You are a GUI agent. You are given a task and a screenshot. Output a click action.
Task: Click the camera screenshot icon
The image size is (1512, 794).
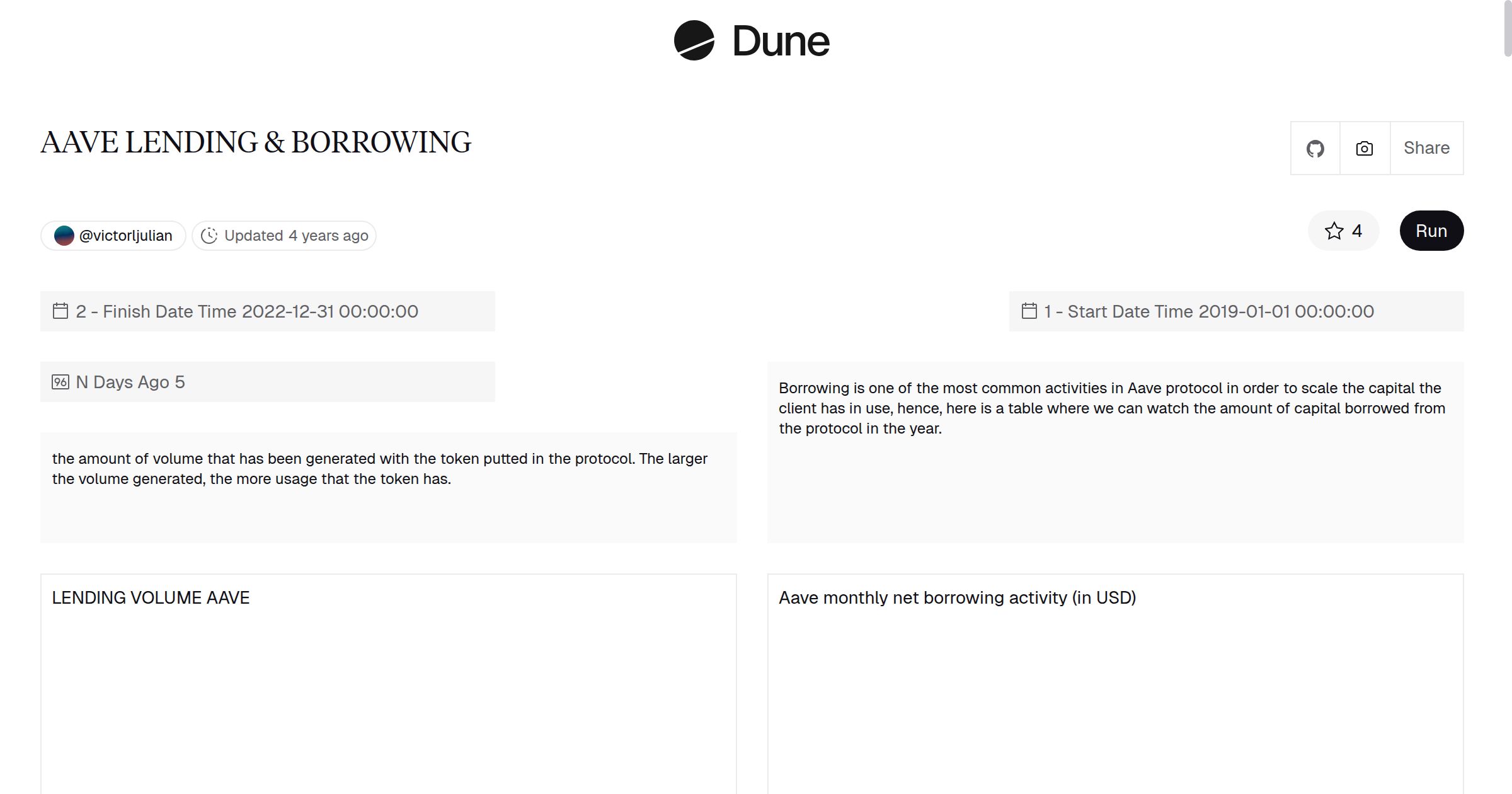click(x=1363, y=148)
